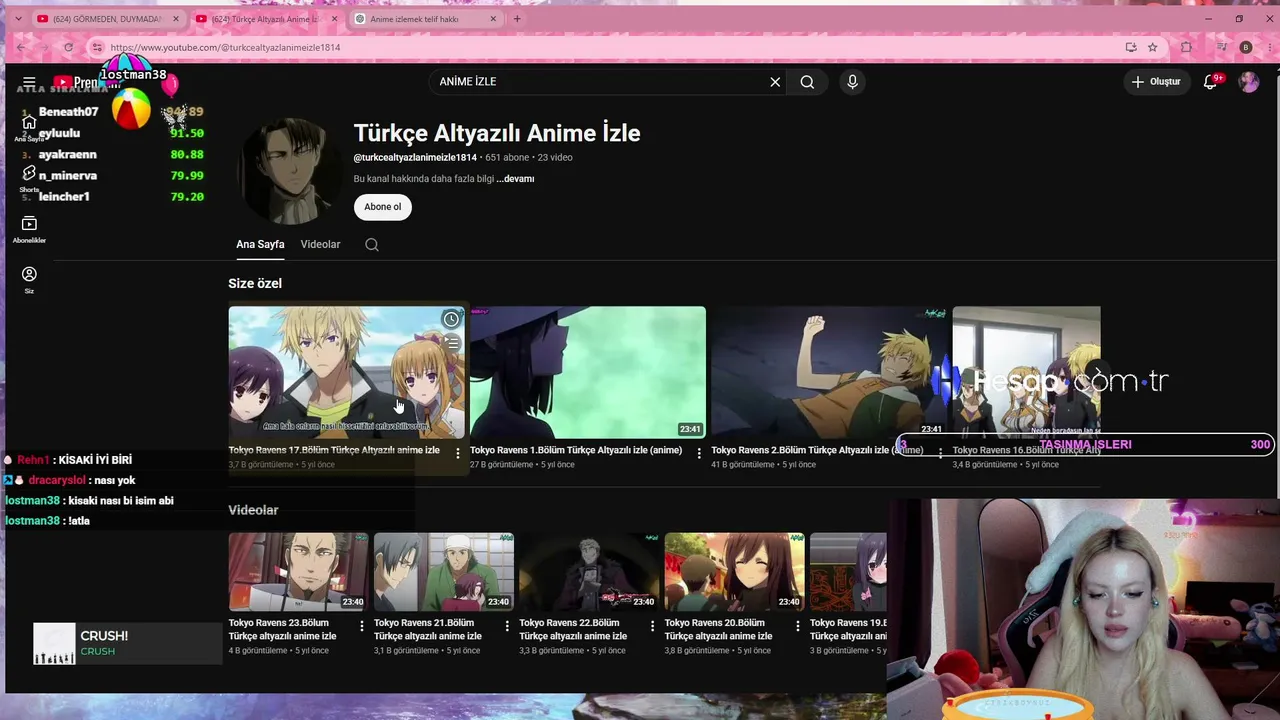Click the @turkcealtyazlanimeizle1814 channel handle
The image size is (1280, 720).
coord(415,158)
